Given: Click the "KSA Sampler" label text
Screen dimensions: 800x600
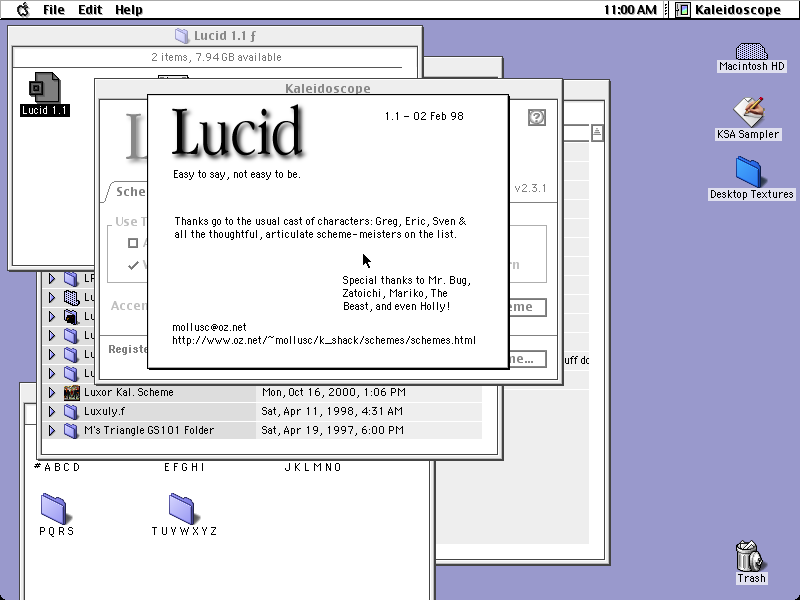Looking at the screenshot, I should coord(748,134).
